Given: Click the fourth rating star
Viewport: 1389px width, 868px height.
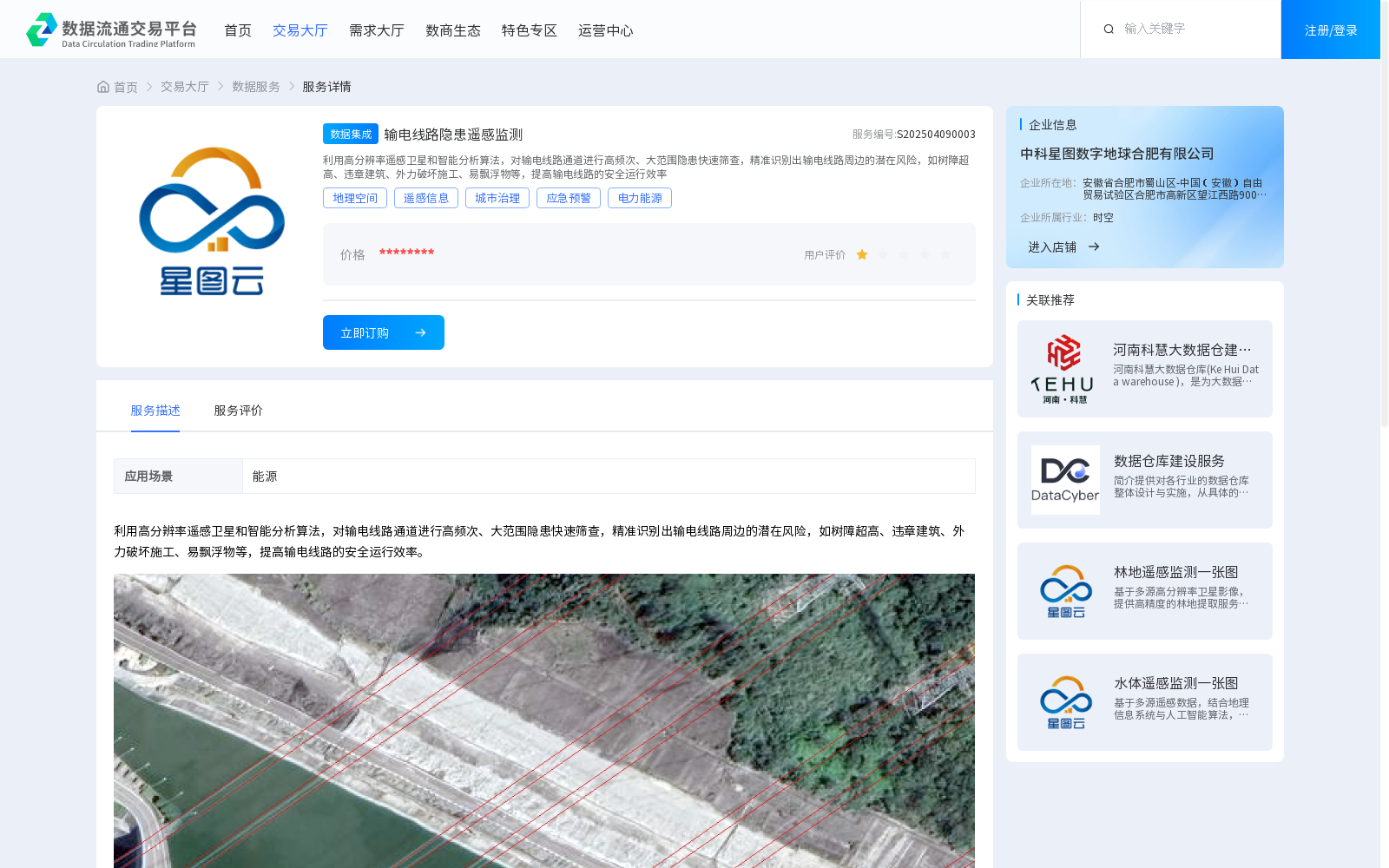Looking at the screenshot, I should point(925,254).
